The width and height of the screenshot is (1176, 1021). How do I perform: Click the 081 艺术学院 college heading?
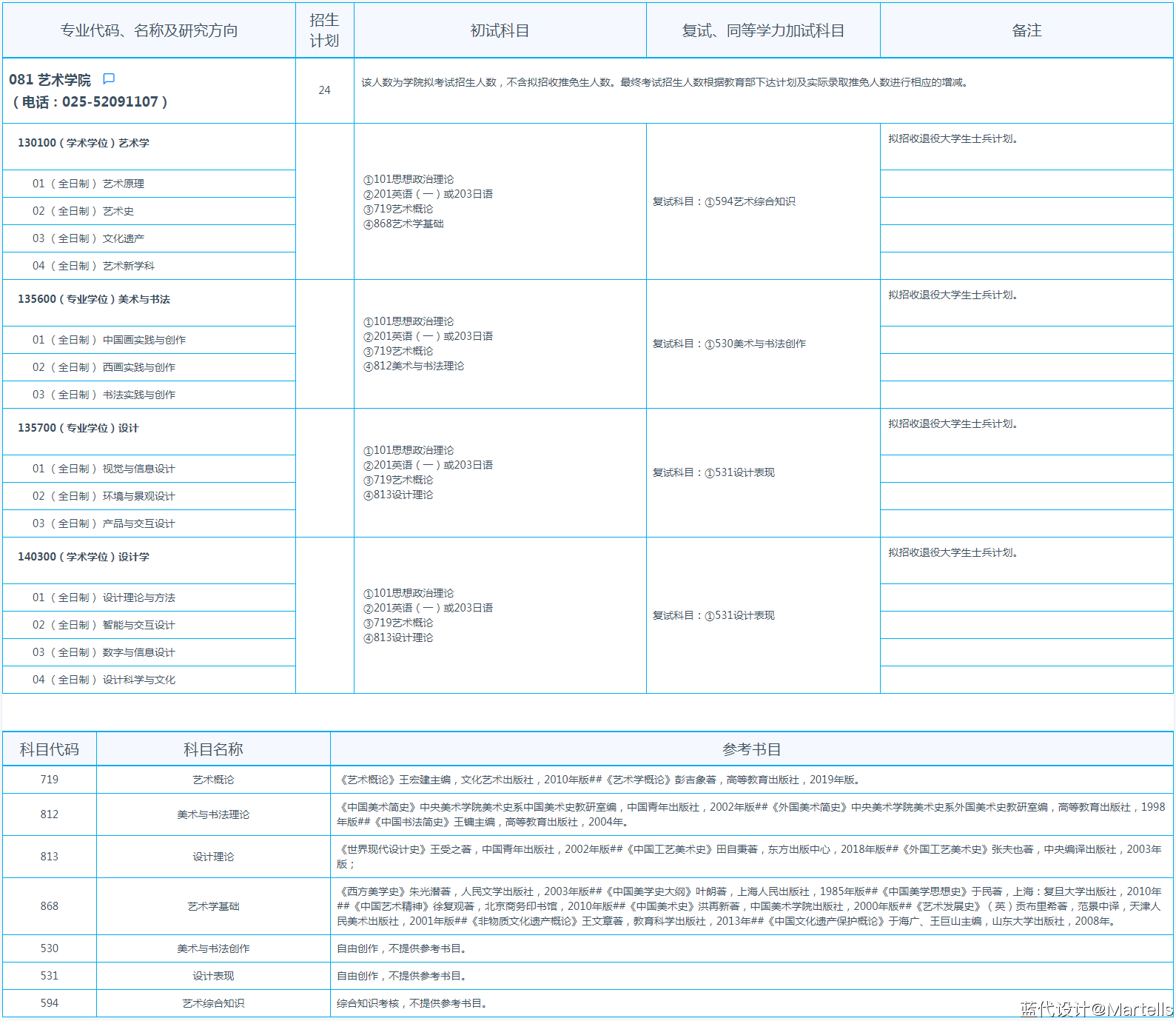point(50,80)
